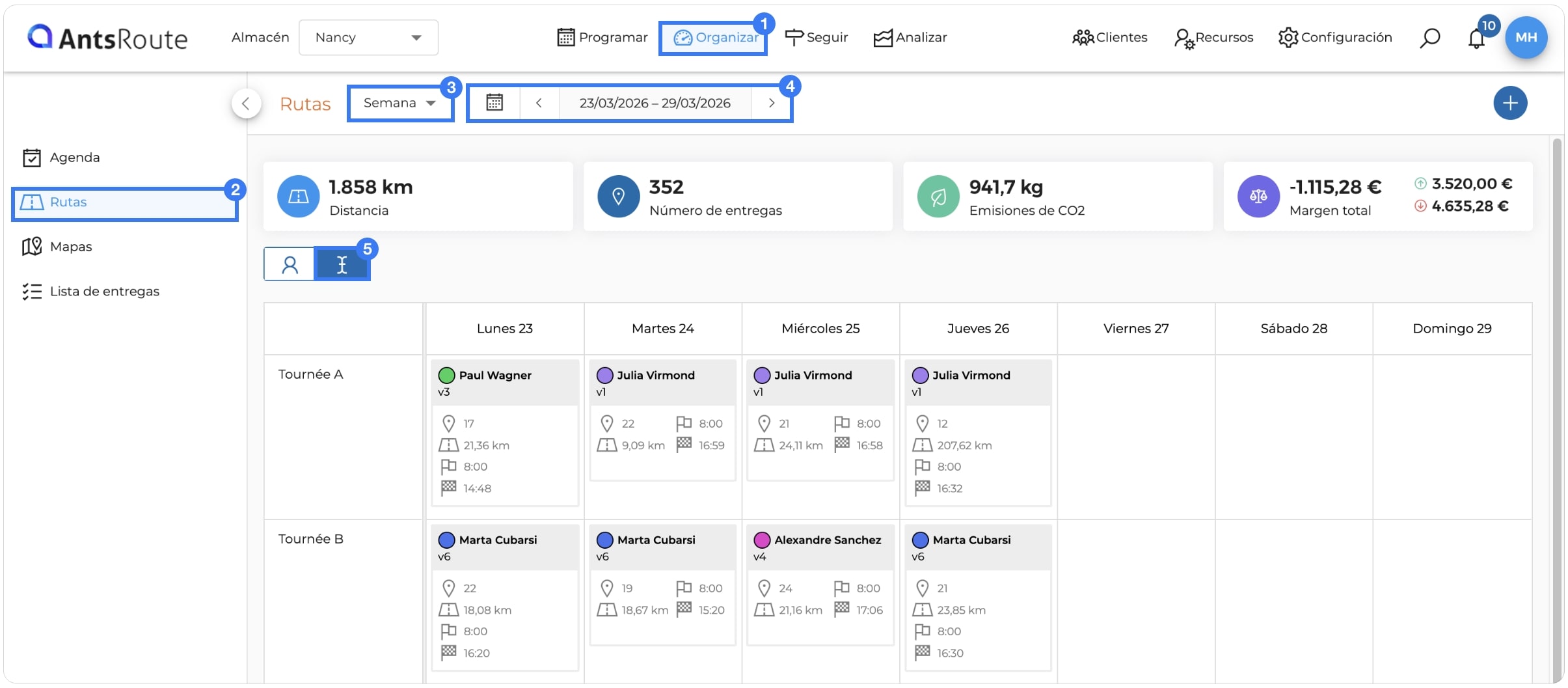Switch to the route view toggle
The image size is (1568, 688).
[x=342, y=264]
